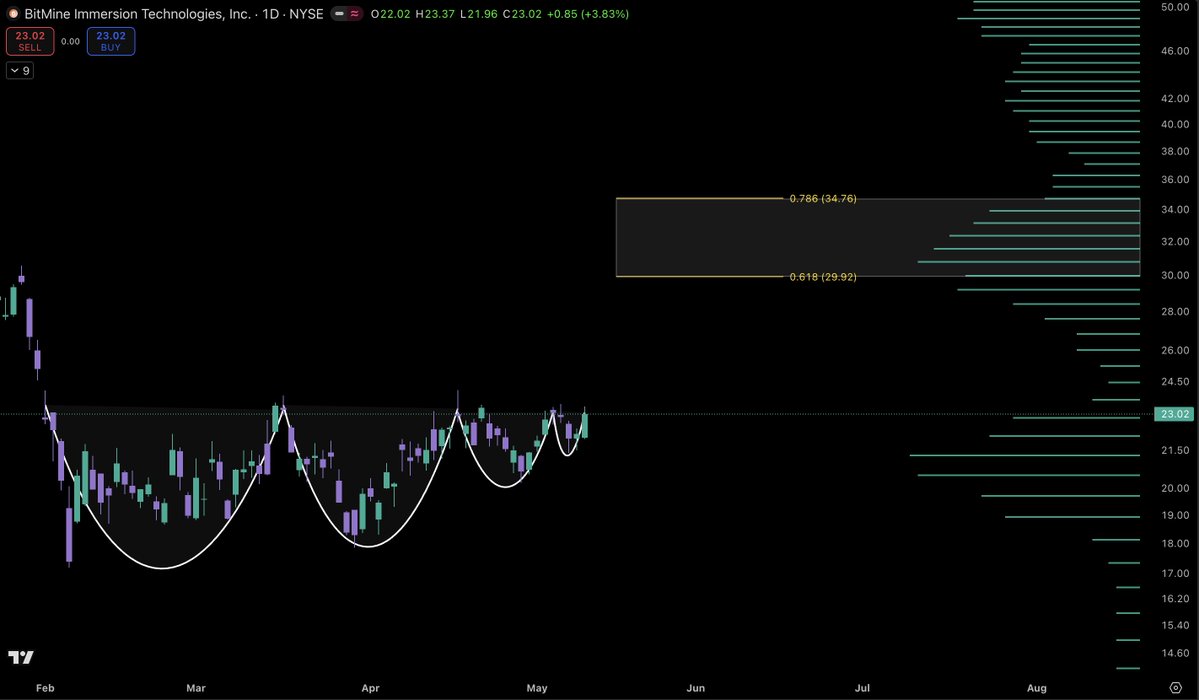Screen dimensions: 1199x700
Task: Click the Jun label on time axis
Action: [695, 688]
